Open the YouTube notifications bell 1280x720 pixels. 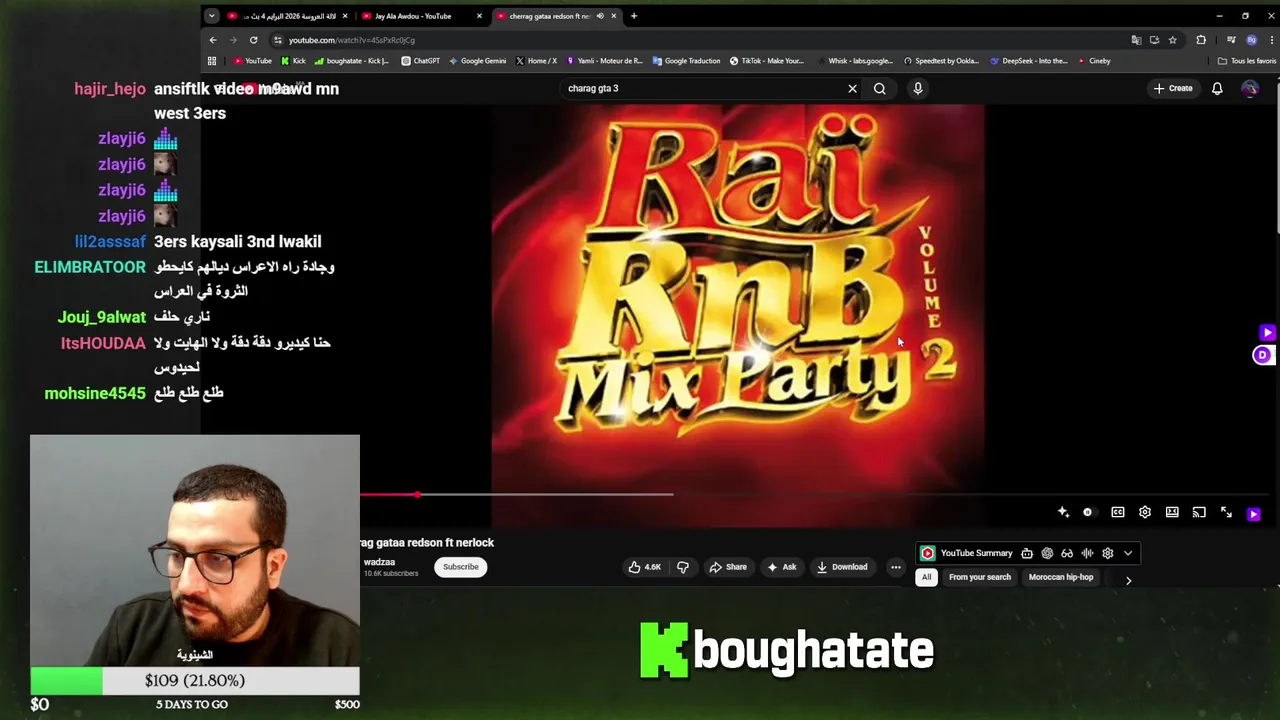click(1217, 88)
